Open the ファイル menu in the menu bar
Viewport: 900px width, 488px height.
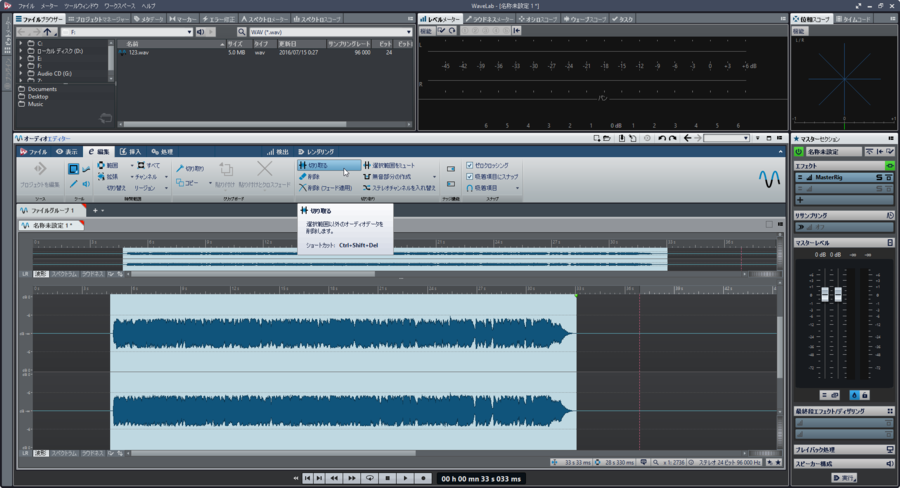26,6
